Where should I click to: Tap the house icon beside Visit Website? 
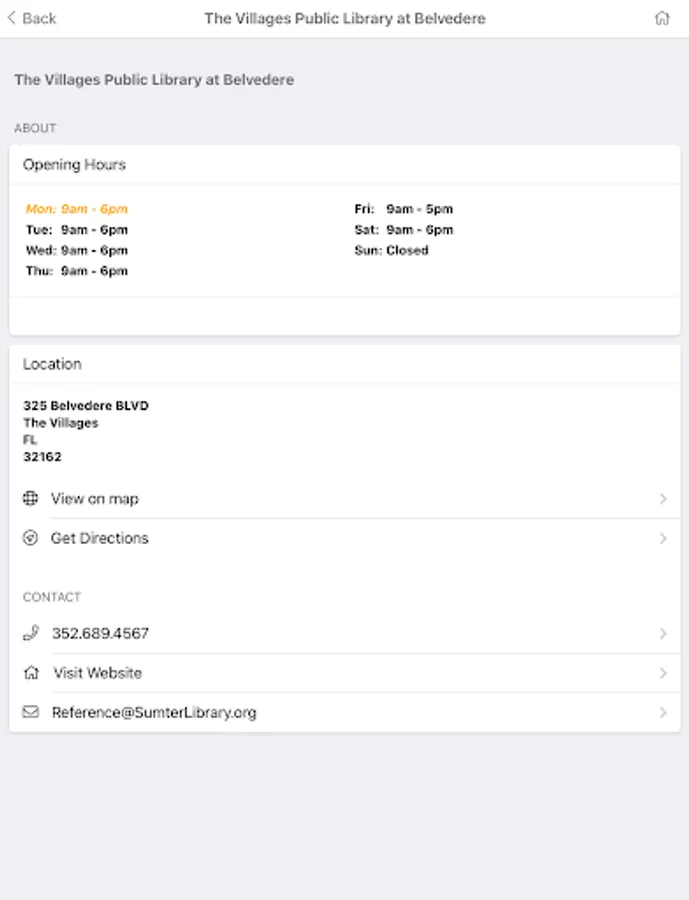pos(31,673)
